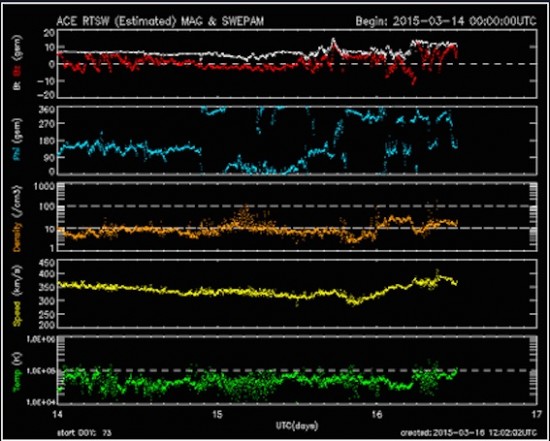The width and height of the screenshot is (550, 441).
Task: Click the start DOY 73 text
Action: [84, 433]
